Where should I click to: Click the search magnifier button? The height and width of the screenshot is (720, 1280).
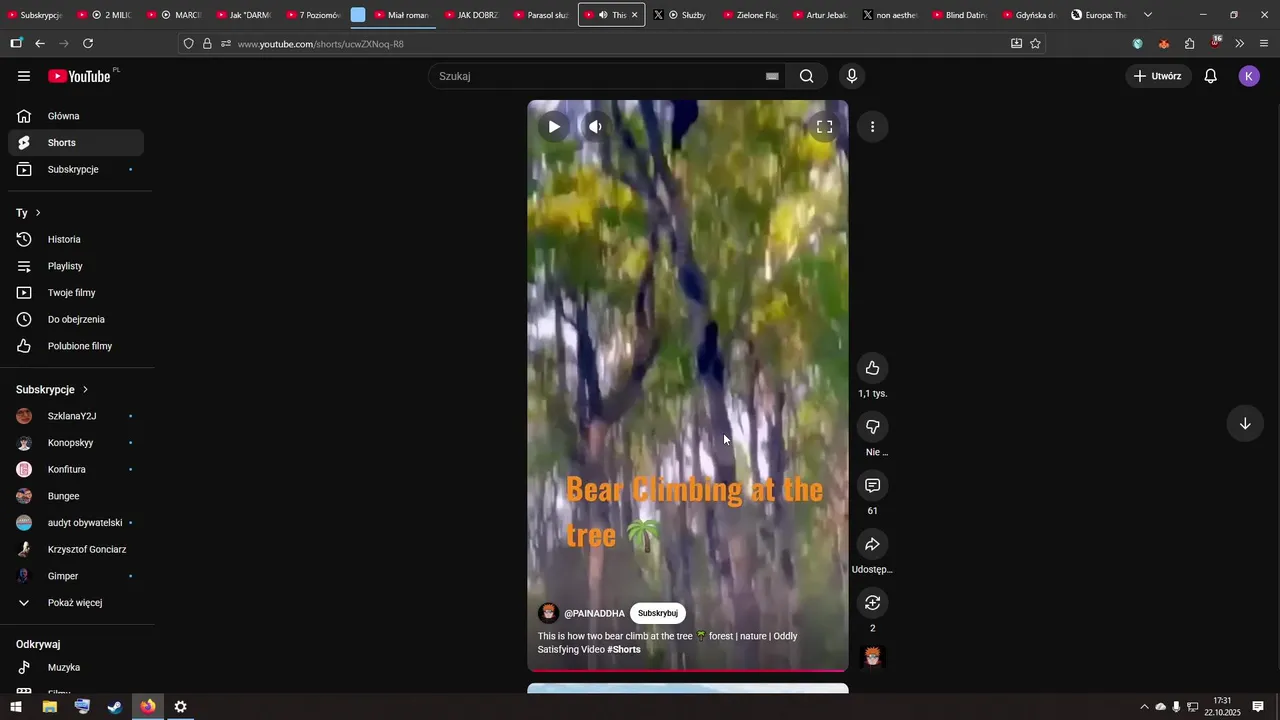pos(807,76)
